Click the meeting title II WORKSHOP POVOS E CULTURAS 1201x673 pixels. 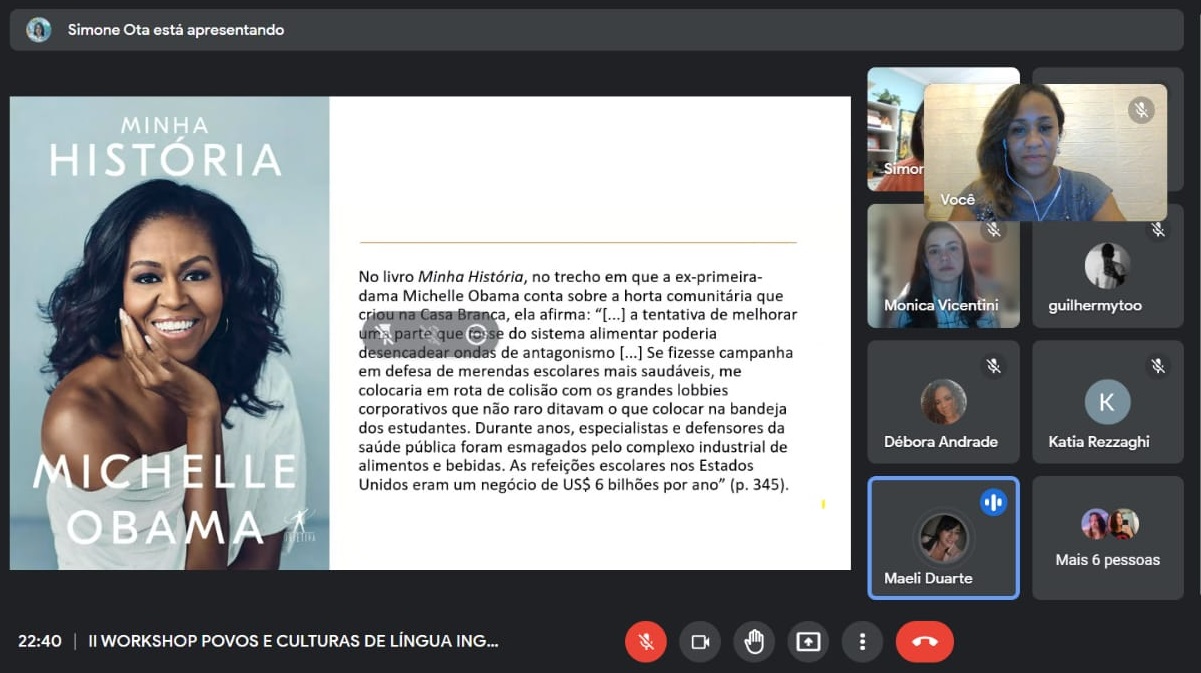click(x=293, y=641)
